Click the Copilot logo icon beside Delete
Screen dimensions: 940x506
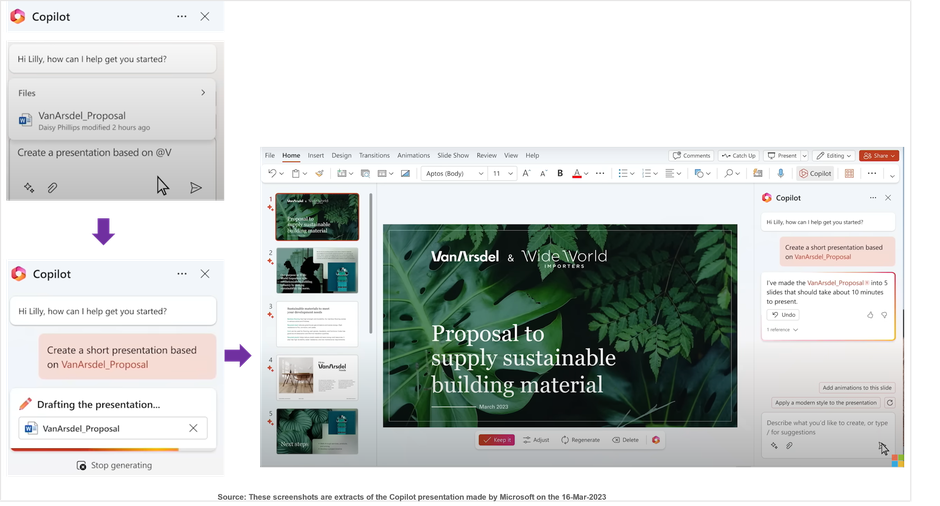pos(656,439)
